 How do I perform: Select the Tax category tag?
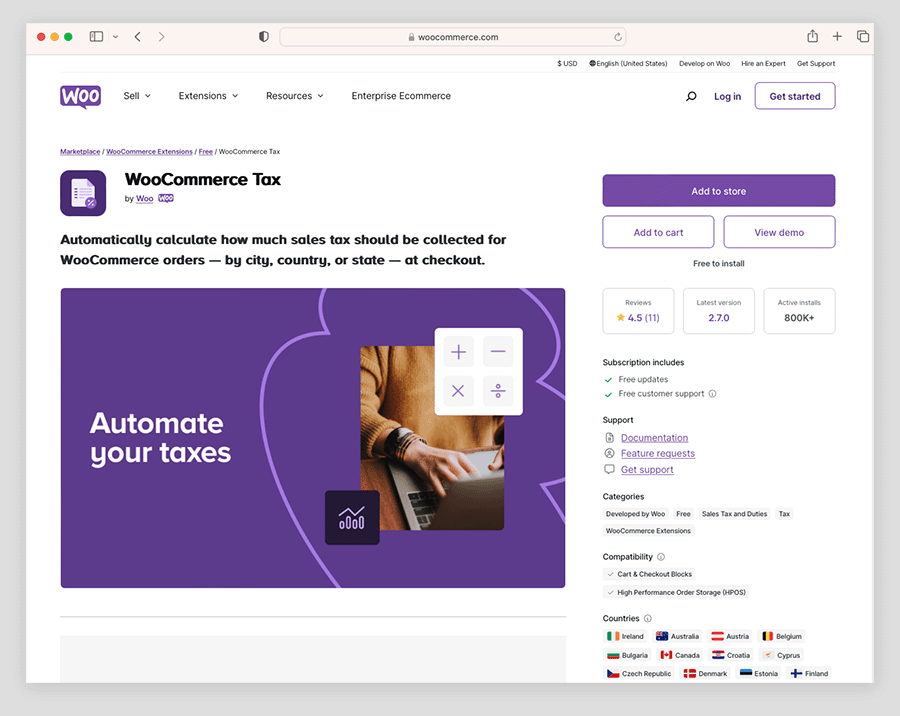[784, 514]
